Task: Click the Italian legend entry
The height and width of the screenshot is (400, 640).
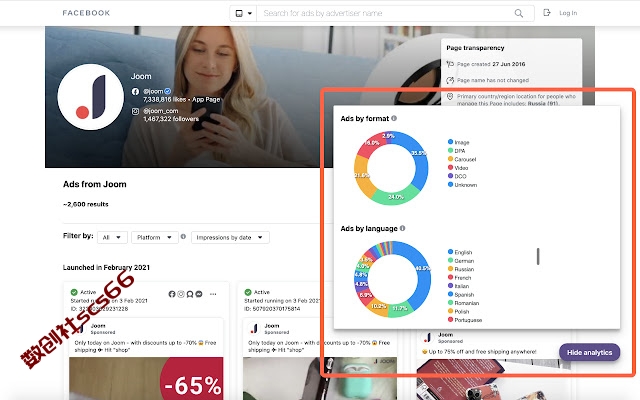Action: tap(458, 286)
